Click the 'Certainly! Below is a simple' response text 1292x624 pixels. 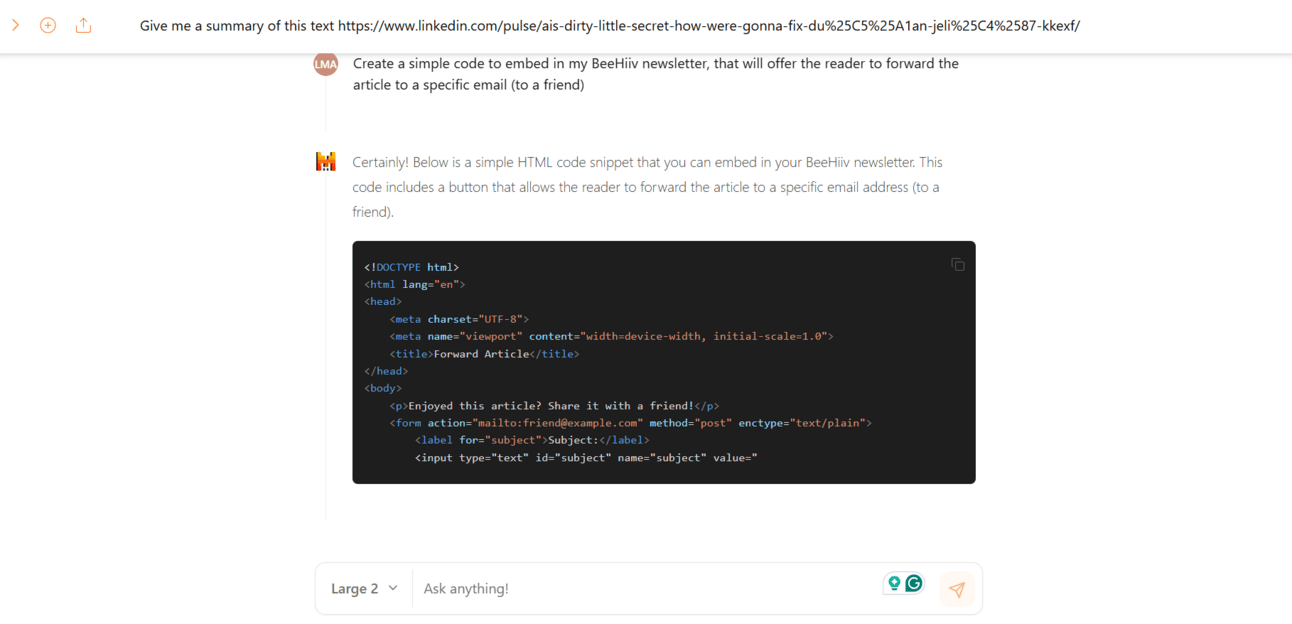point(647,187)
